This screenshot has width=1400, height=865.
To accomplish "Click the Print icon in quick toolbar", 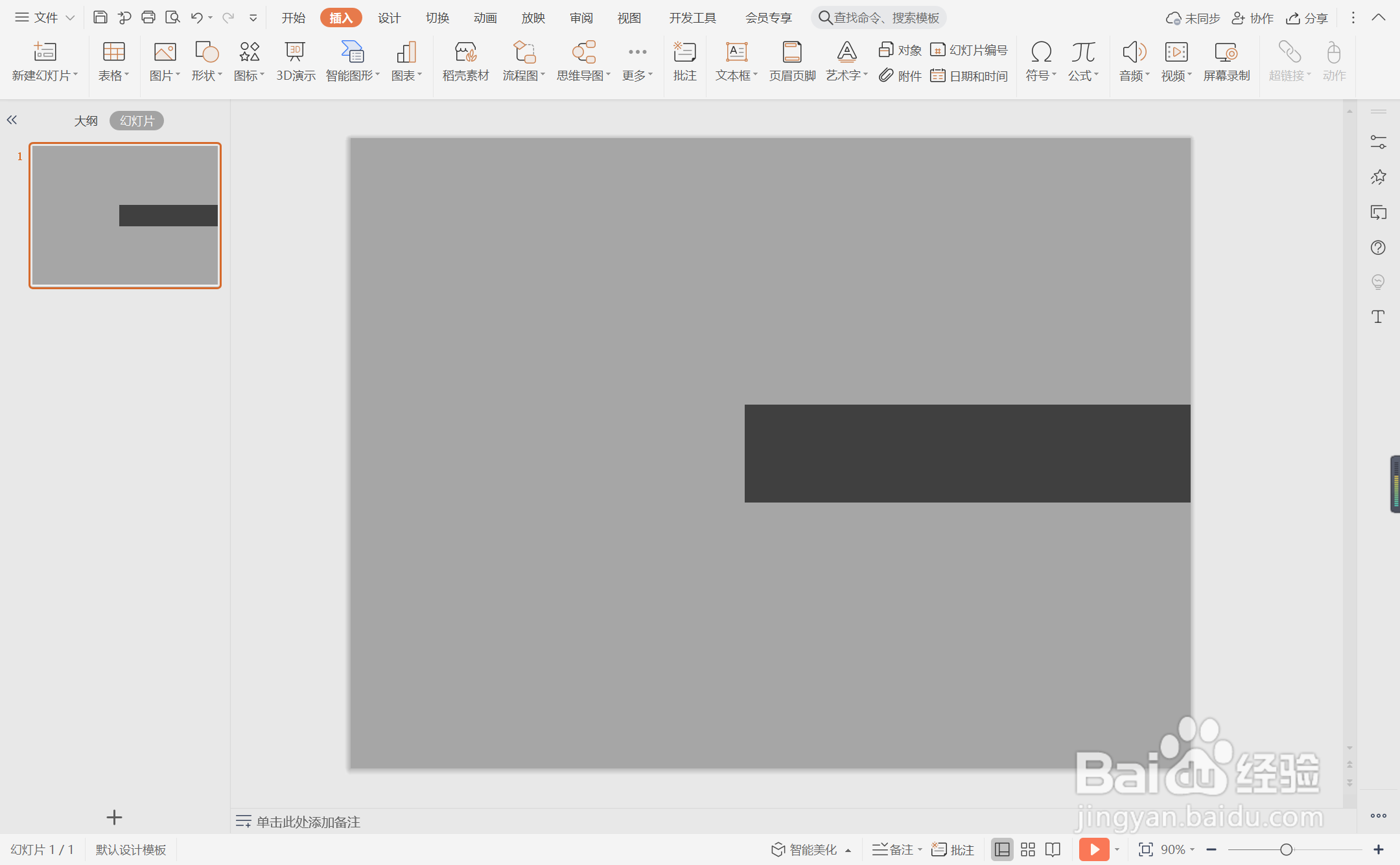I will pyautogui.click(x=148, y=18).
